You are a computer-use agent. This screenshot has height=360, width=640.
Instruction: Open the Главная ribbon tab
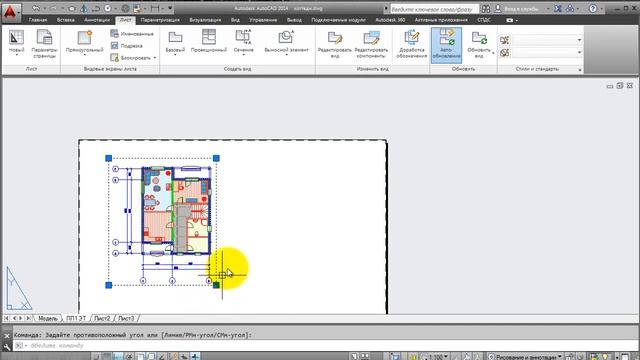pos(38,20)
